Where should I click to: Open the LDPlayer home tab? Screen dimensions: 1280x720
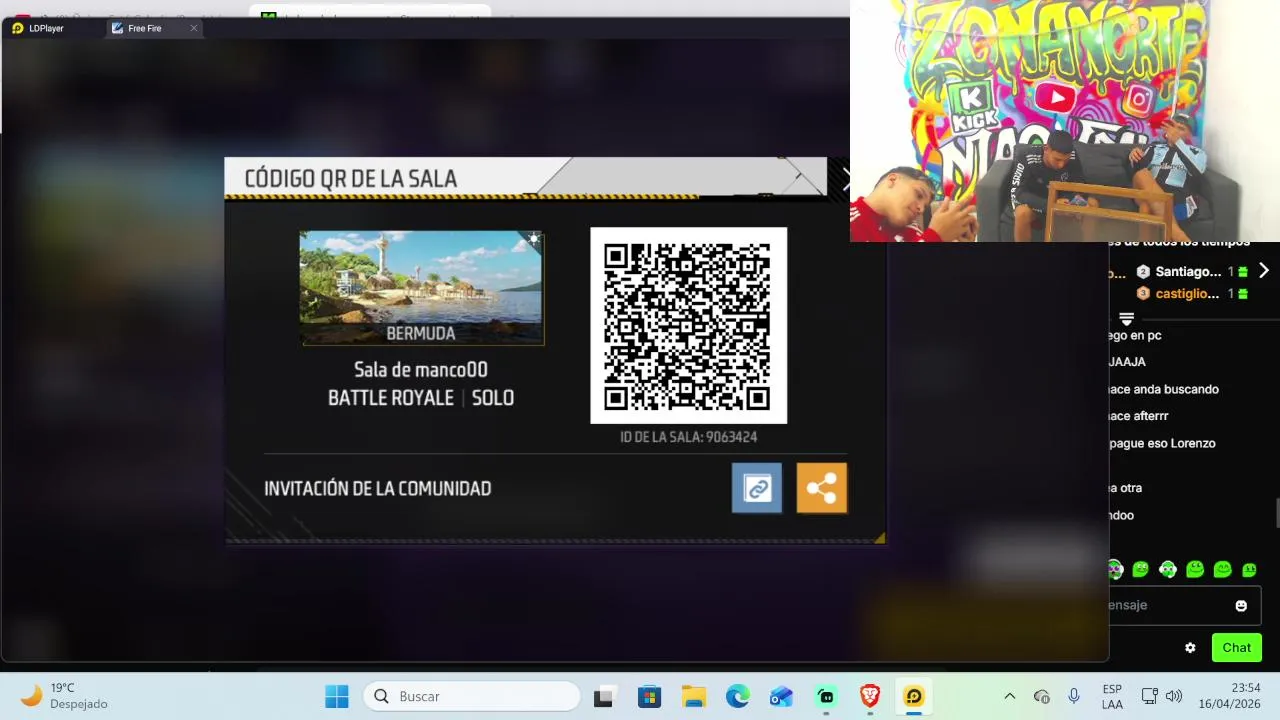pos(46,28)
